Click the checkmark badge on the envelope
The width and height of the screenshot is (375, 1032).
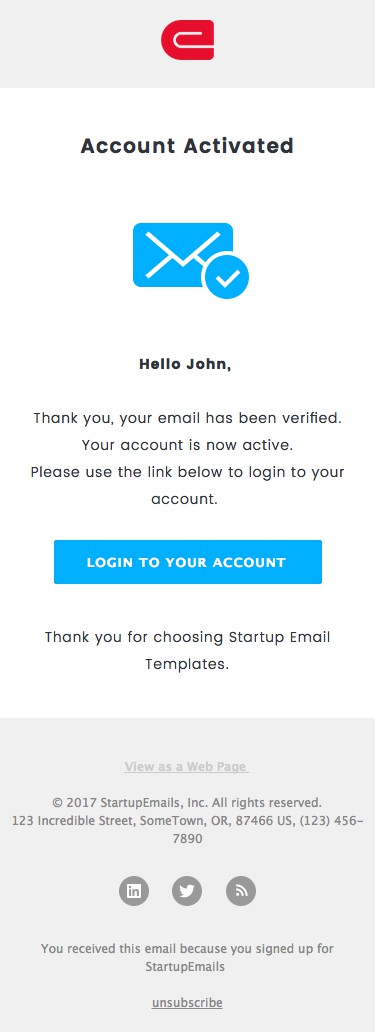point(226,276)
